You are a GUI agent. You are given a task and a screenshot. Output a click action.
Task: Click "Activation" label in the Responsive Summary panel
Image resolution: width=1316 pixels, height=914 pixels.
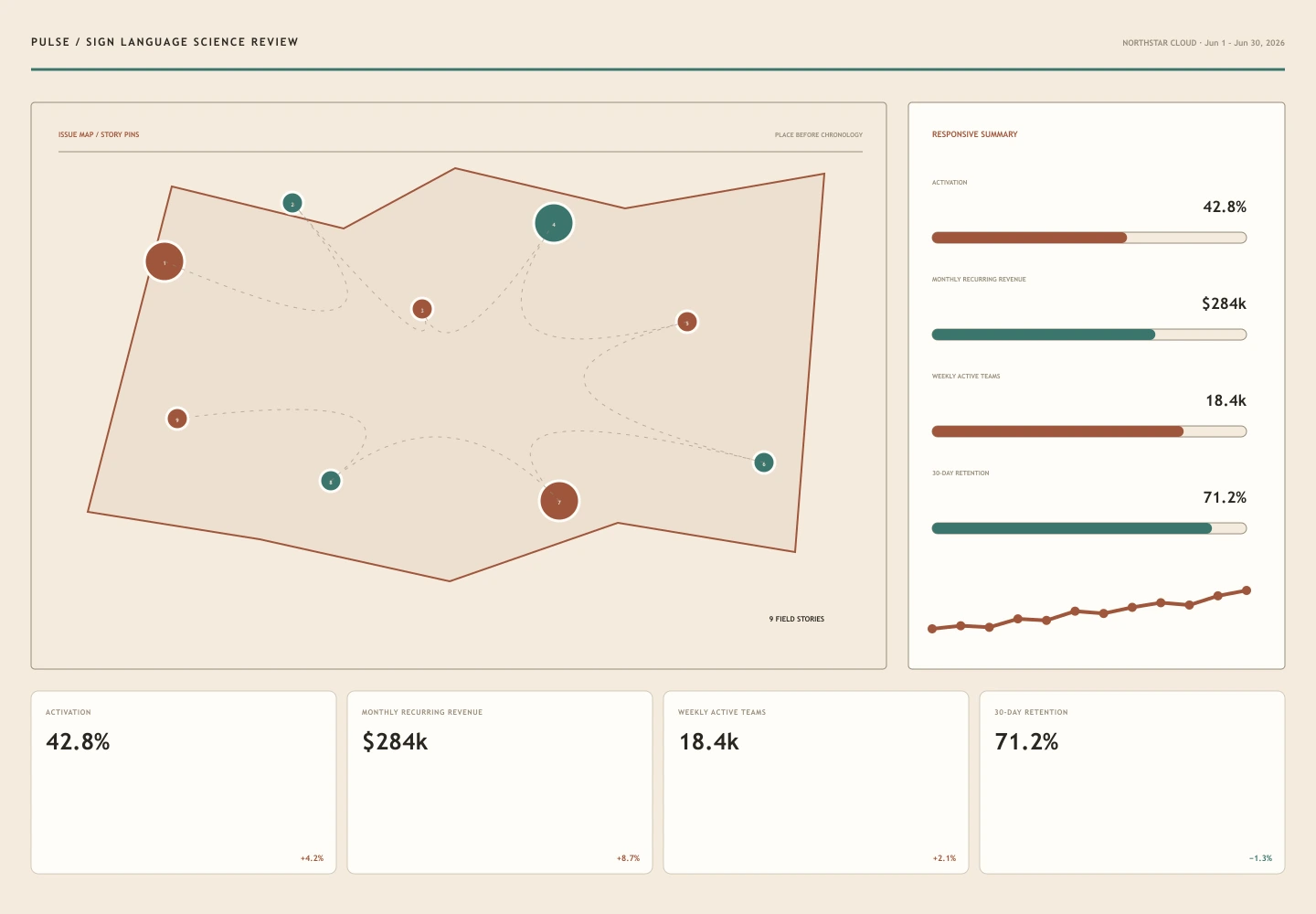(950, 183)
